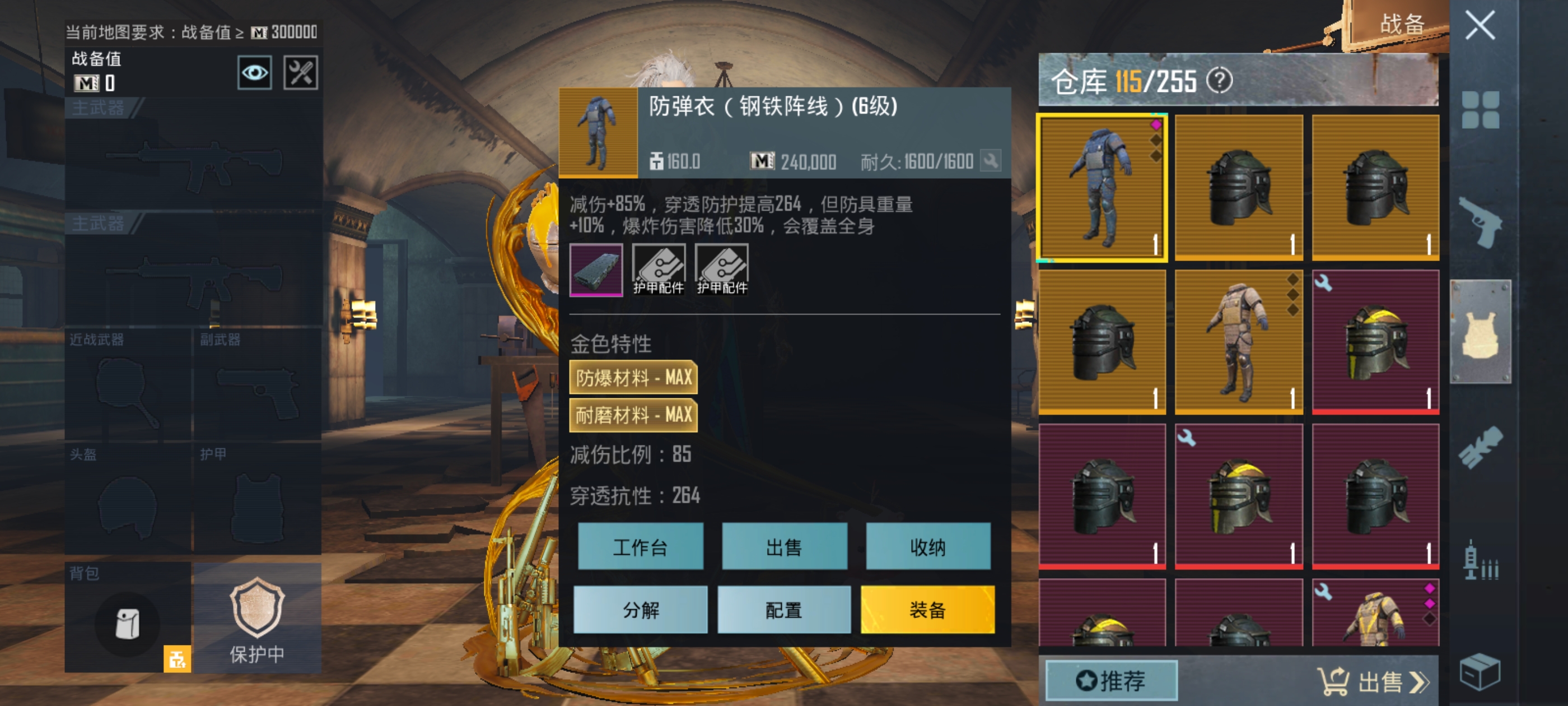Image resolution: width=1568 pixels, height=706 pixels.
Task: Click the 工作台 workbench button
Action: [x=640, y=546]
